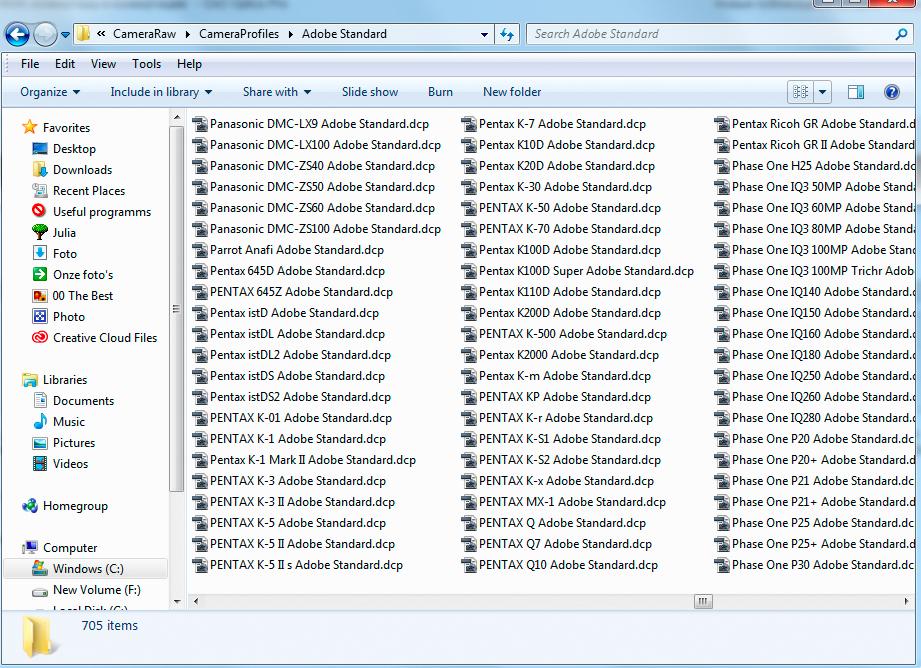Image resolution: width=921 pixels, height=668 pixels.
Task: Open the File menu
Action: 30,63
